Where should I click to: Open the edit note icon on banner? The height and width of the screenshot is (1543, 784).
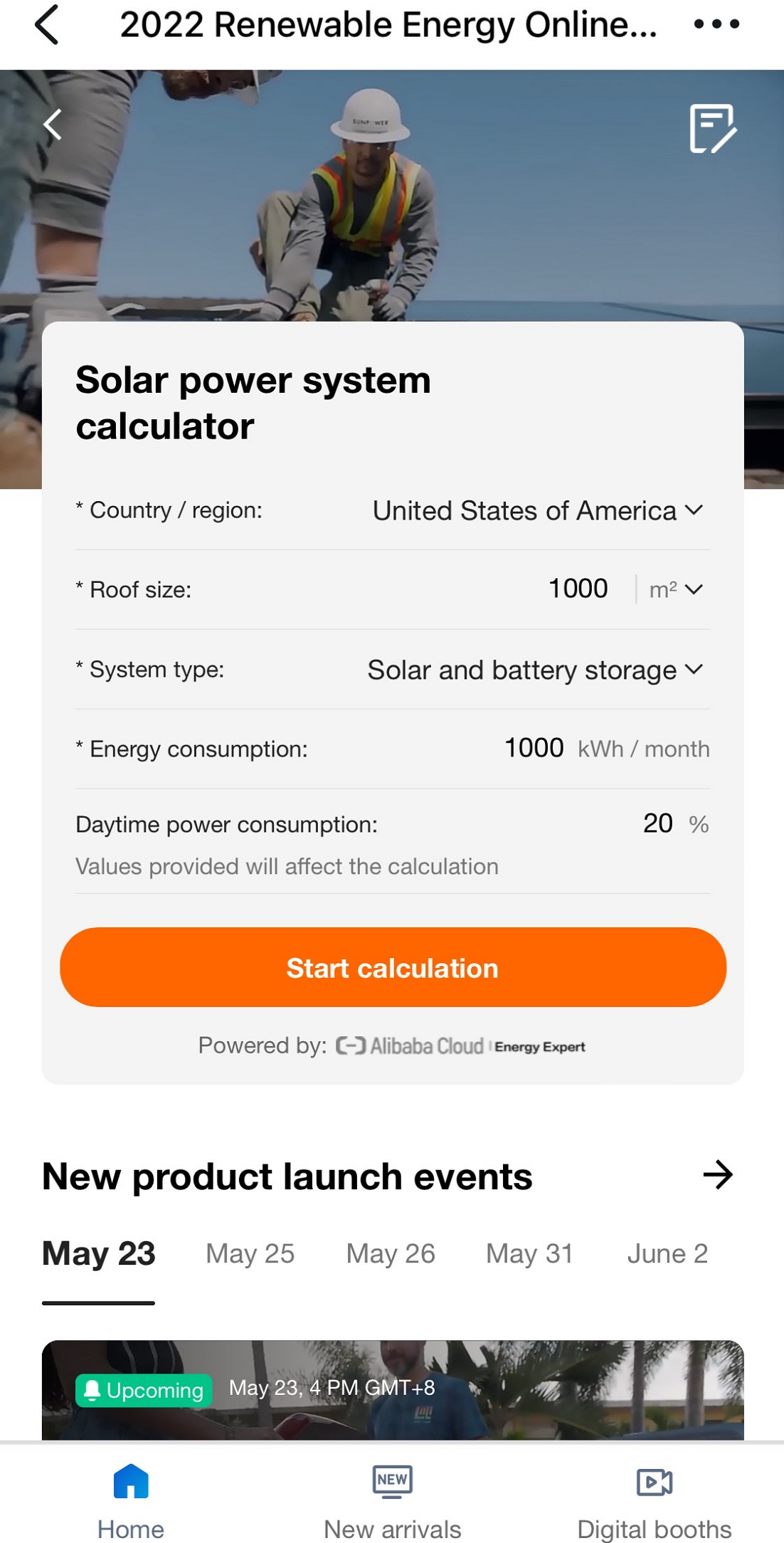pos(712,128)
